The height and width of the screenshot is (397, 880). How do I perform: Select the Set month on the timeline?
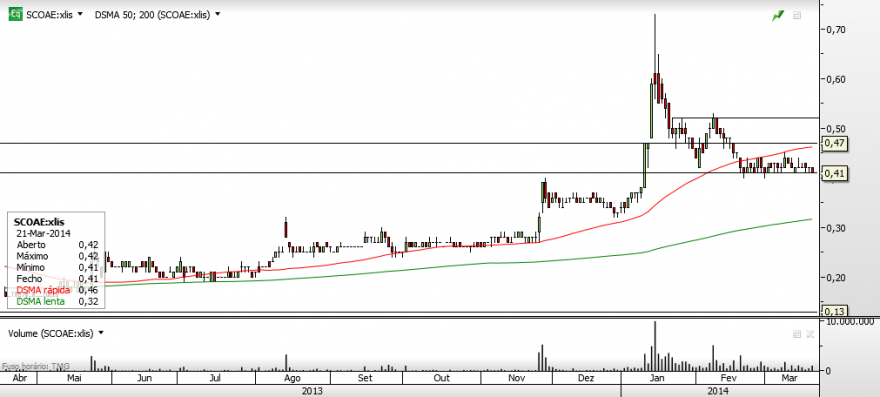(365, 378)
